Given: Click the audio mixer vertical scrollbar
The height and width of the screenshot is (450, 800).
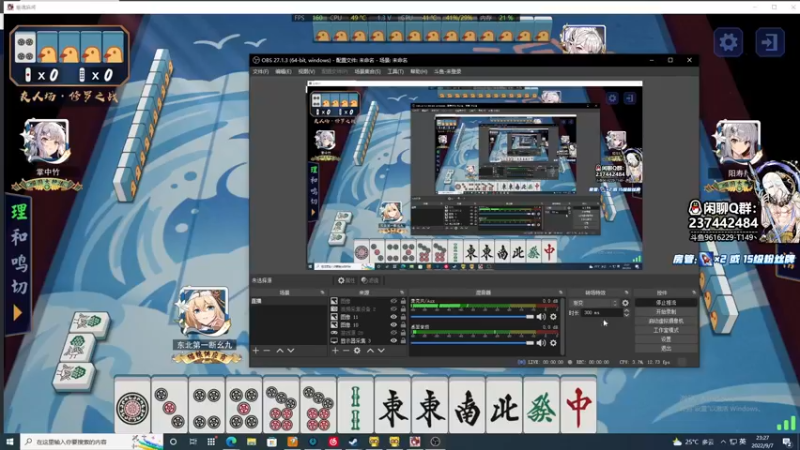Looking at the screenshot, I should [x=563, y=325].
